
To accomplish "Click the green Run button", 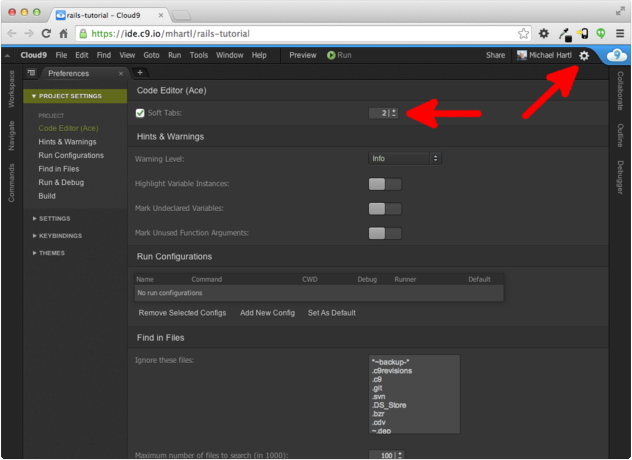I will coord(339,55).
